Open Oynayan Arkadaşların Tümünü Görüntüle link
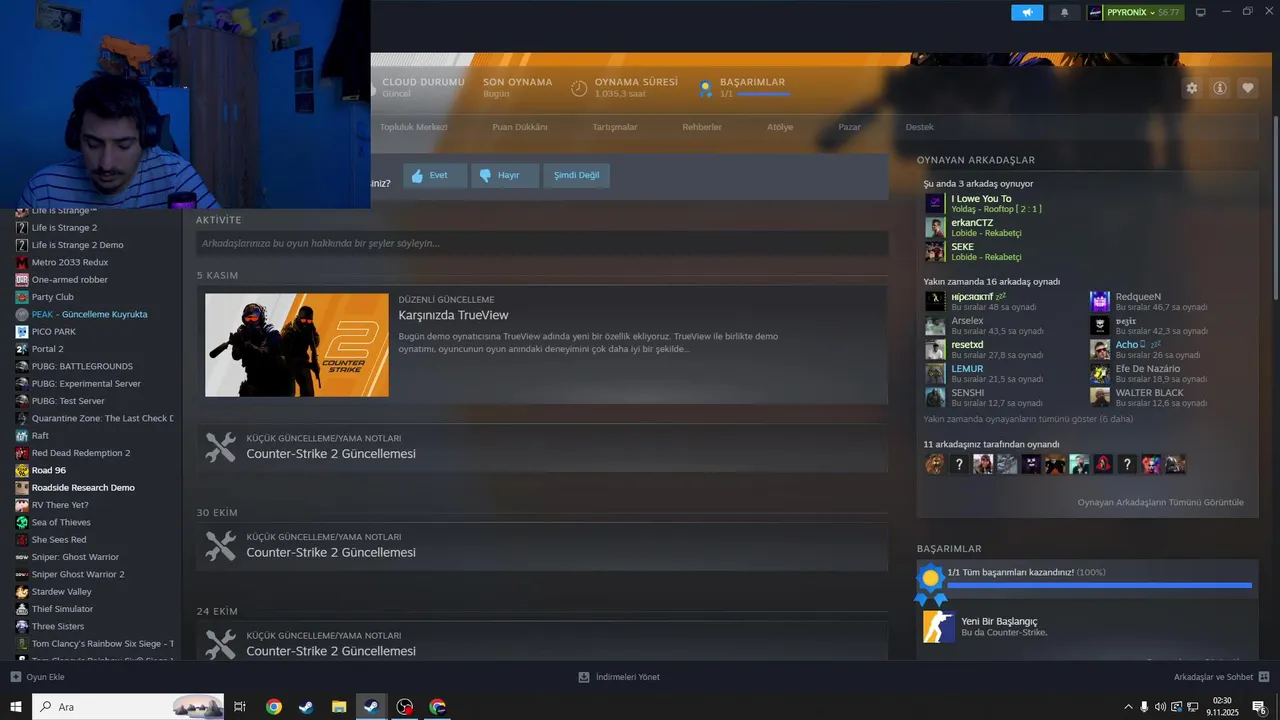 click(x=1161, y=502)
